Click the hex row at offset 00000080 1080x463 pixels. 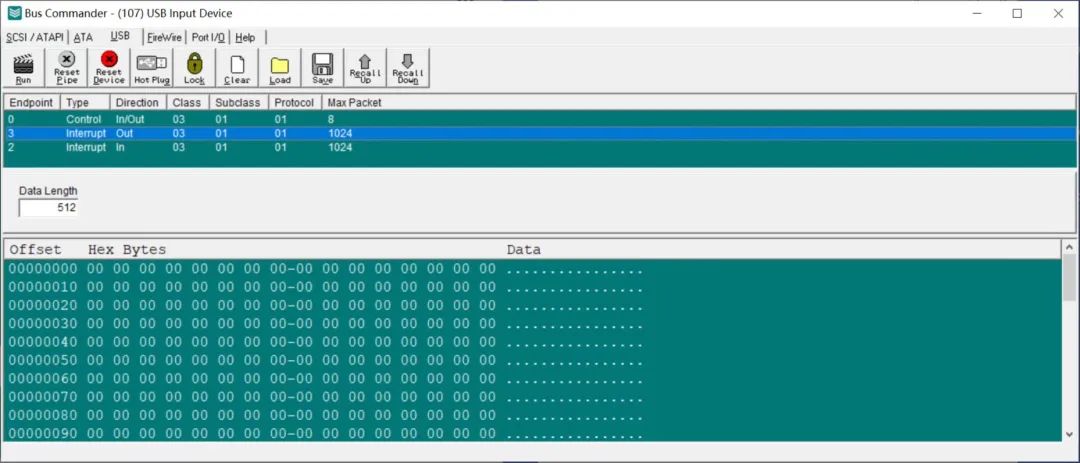click(532, 415)
